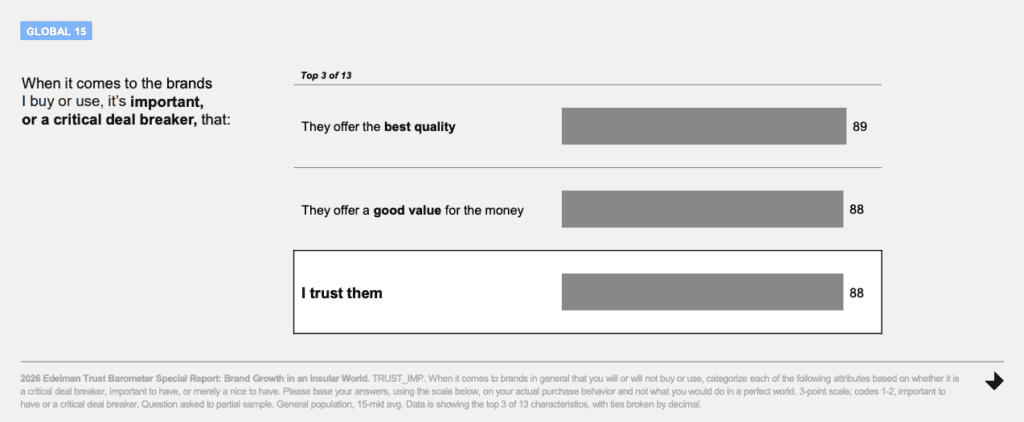The image size is (1024, 422).
Task: Click the value 88 beside good value bar
Action: tap(857, 210)
